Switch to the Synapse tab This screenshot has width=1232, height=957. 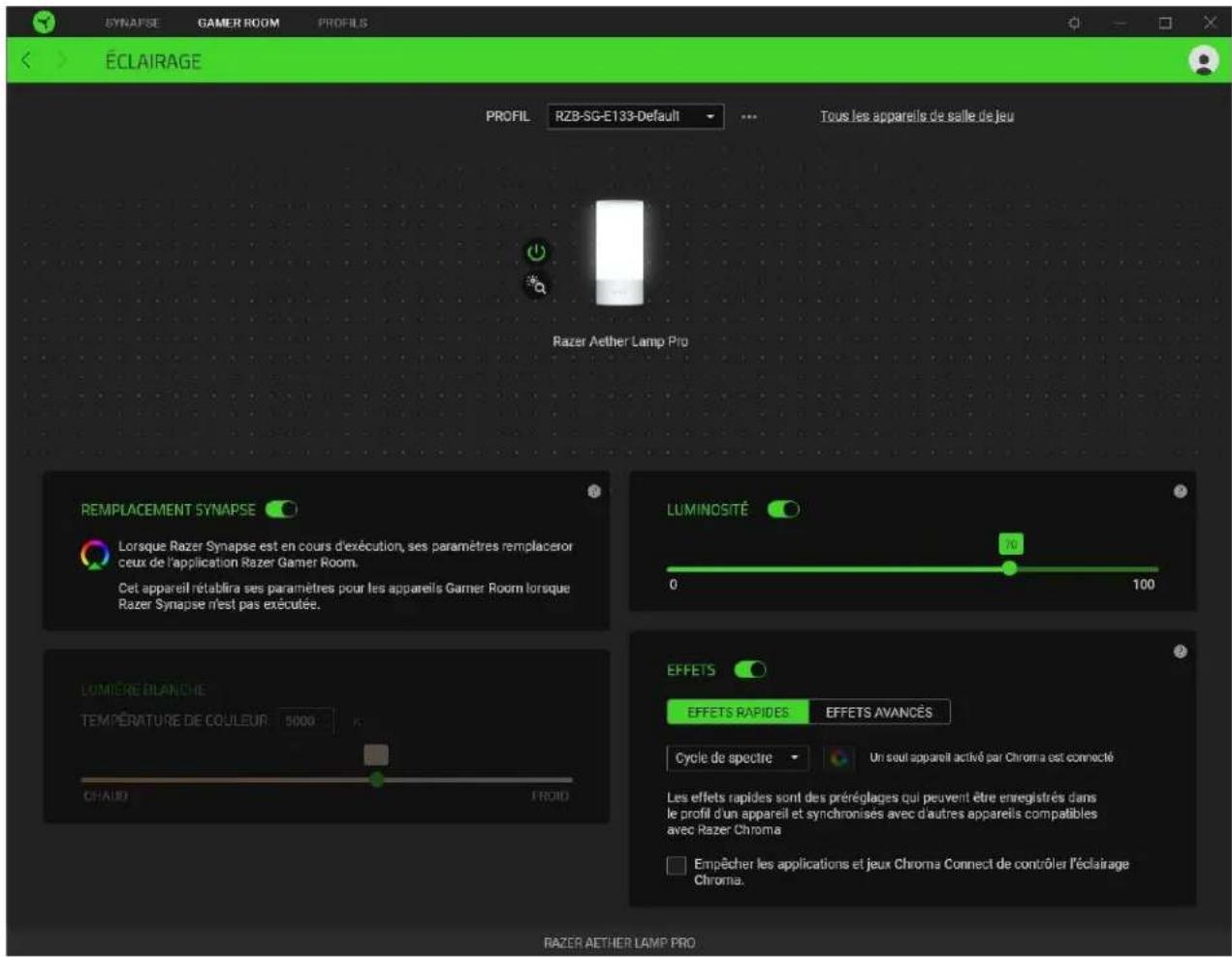tap(133, 22)
